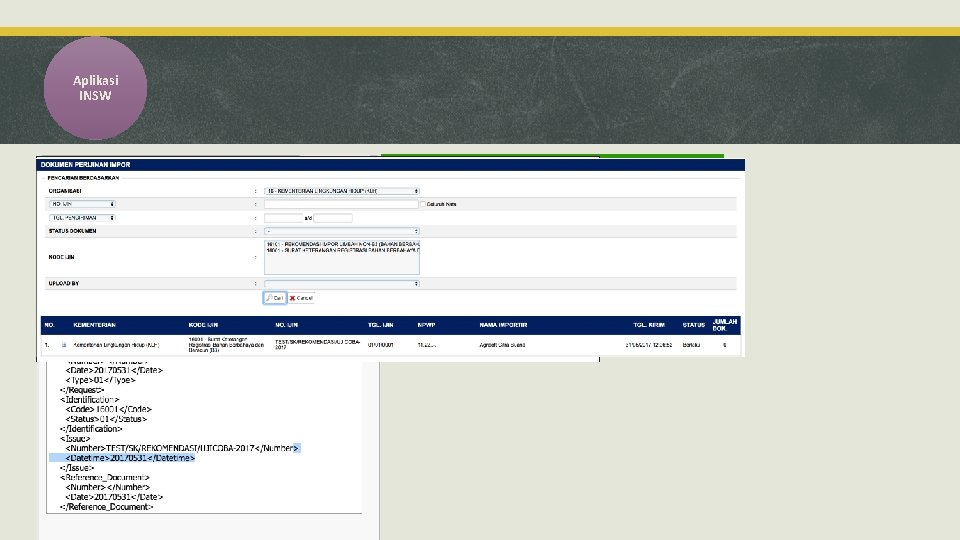This screenshot has width=960, height=540.
Task: Select 16101 Rekomendasi Impor Limbah in Kode Ijin list
Action: click(342, 244)
